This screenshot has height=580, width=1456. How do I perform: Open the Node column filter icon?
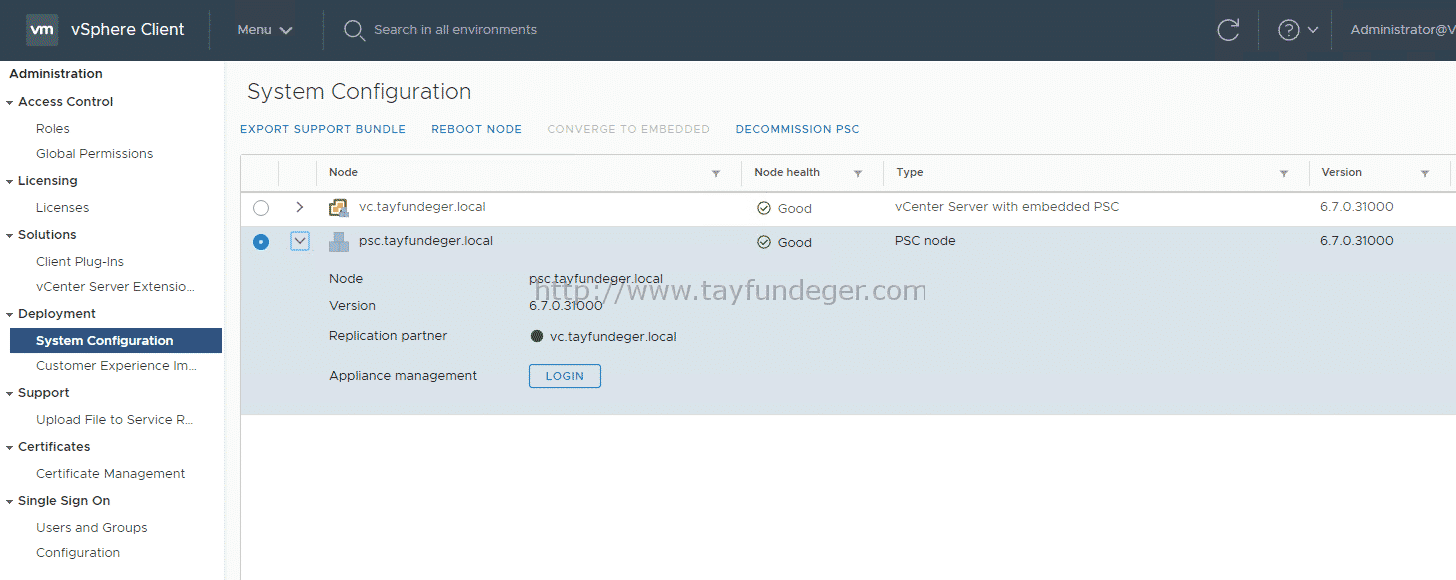(x=716, y=174)
